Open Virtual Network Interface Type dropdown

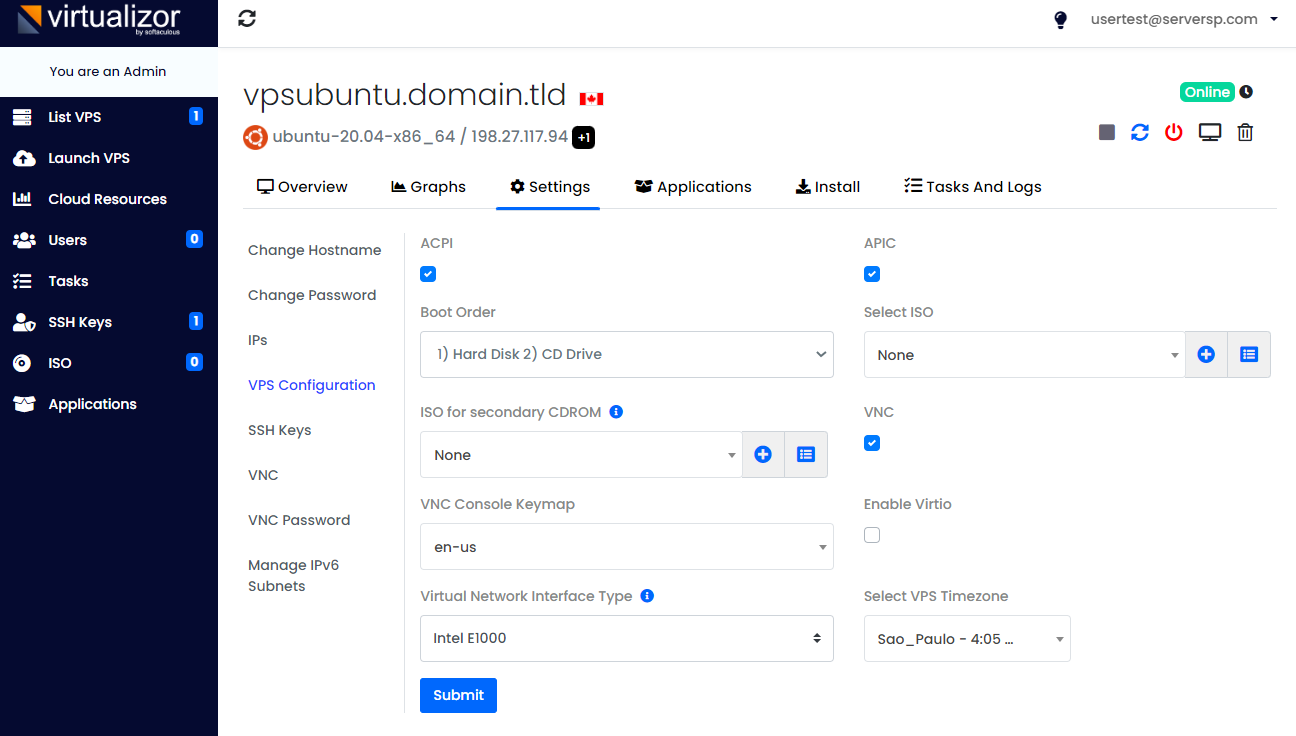627,638
